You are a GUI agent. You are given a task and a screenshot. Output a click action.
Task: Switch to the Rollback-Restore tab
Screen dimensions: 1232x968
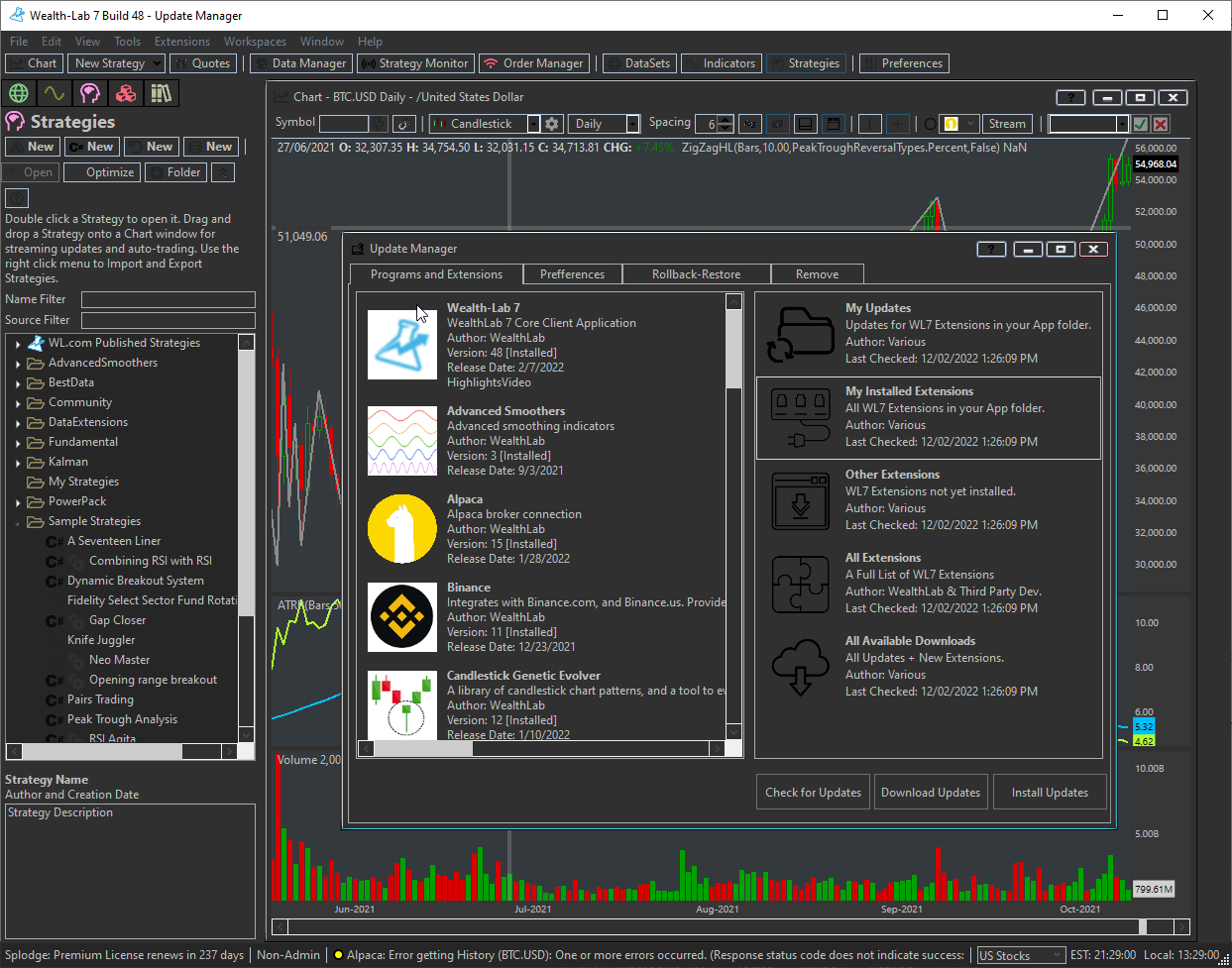696,274
